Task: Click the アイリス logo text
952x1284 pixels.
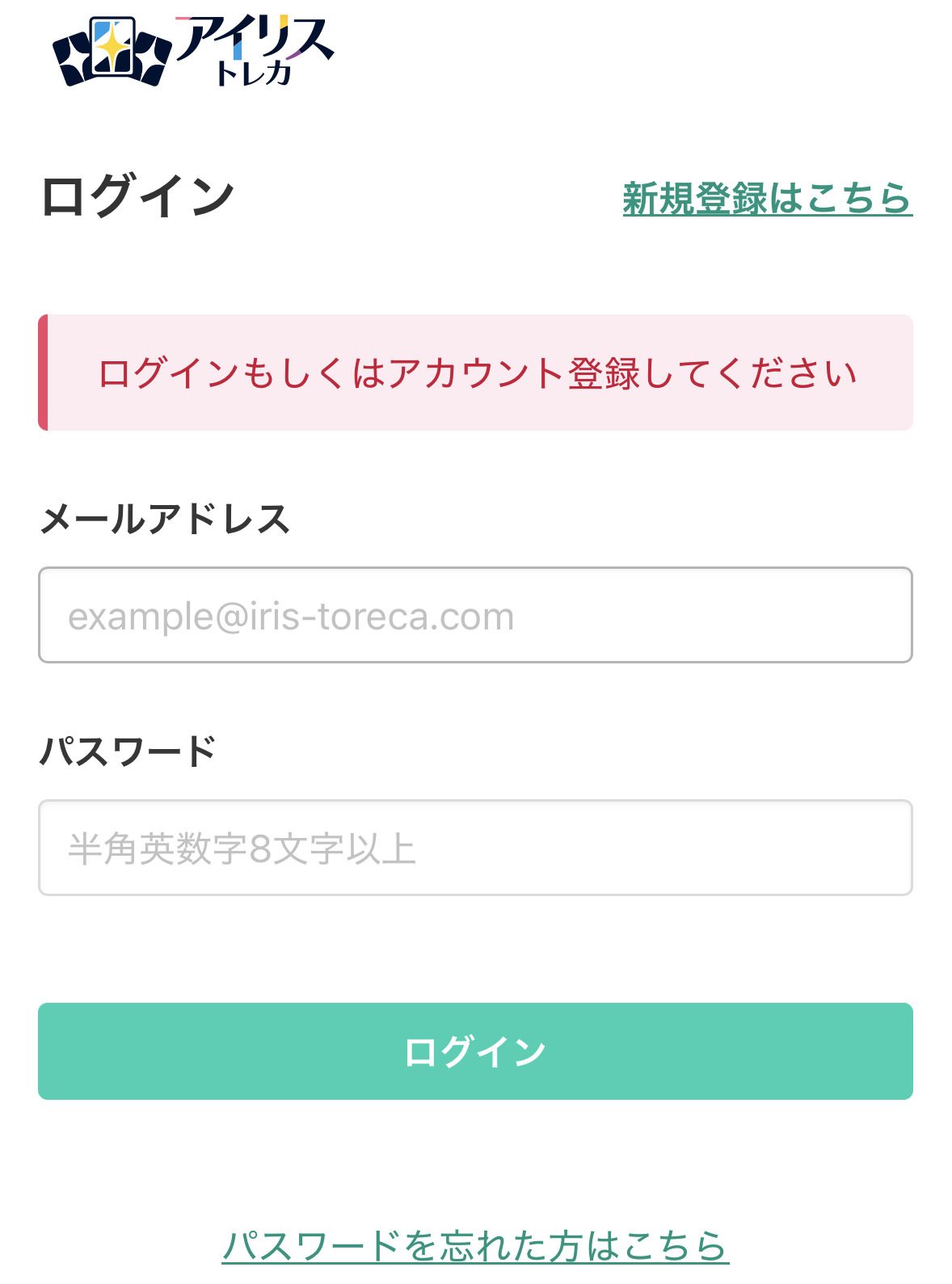Action: pos(255,39)
